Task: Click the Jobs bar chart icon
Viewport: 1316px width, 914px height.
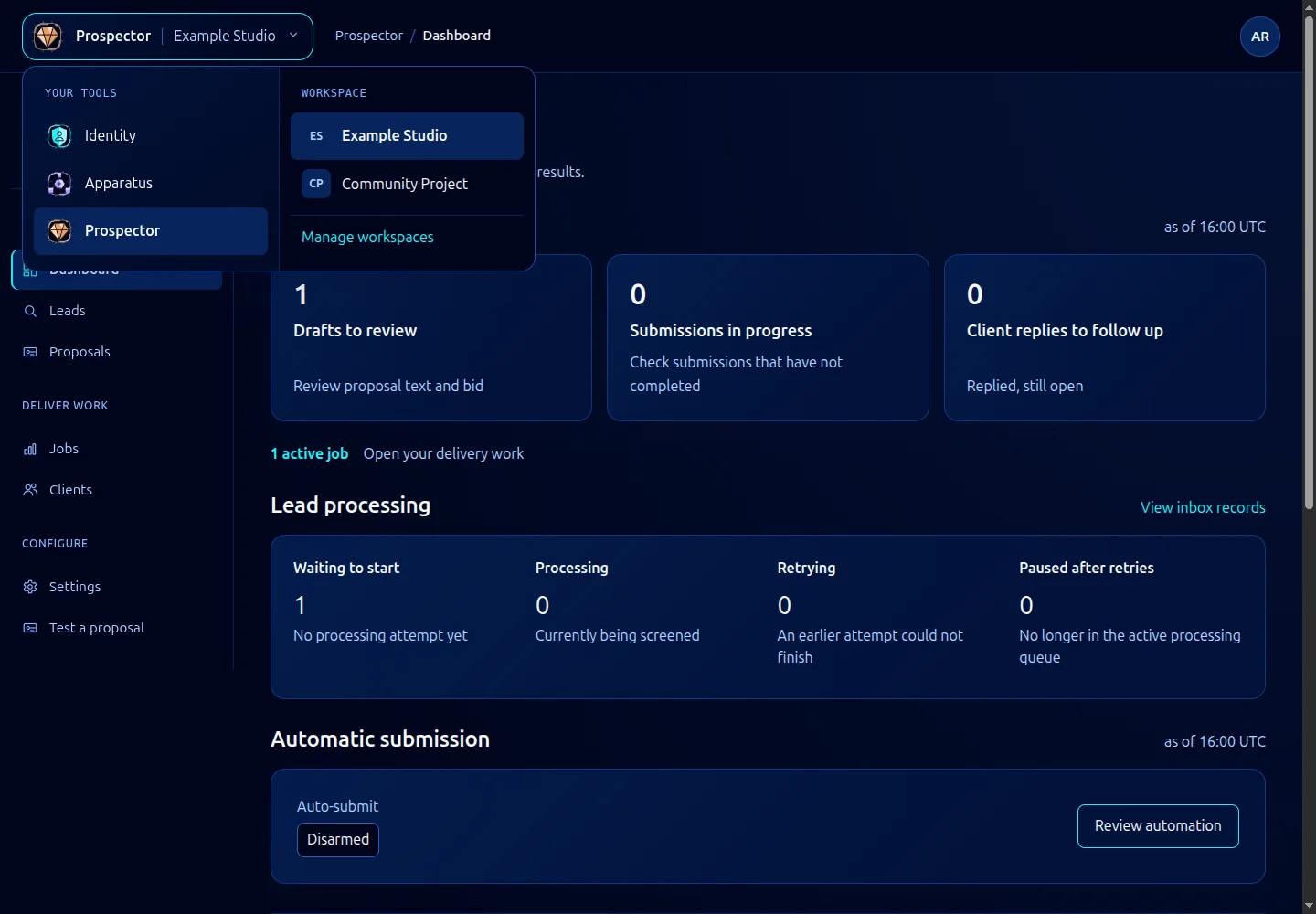Action: 30,449
